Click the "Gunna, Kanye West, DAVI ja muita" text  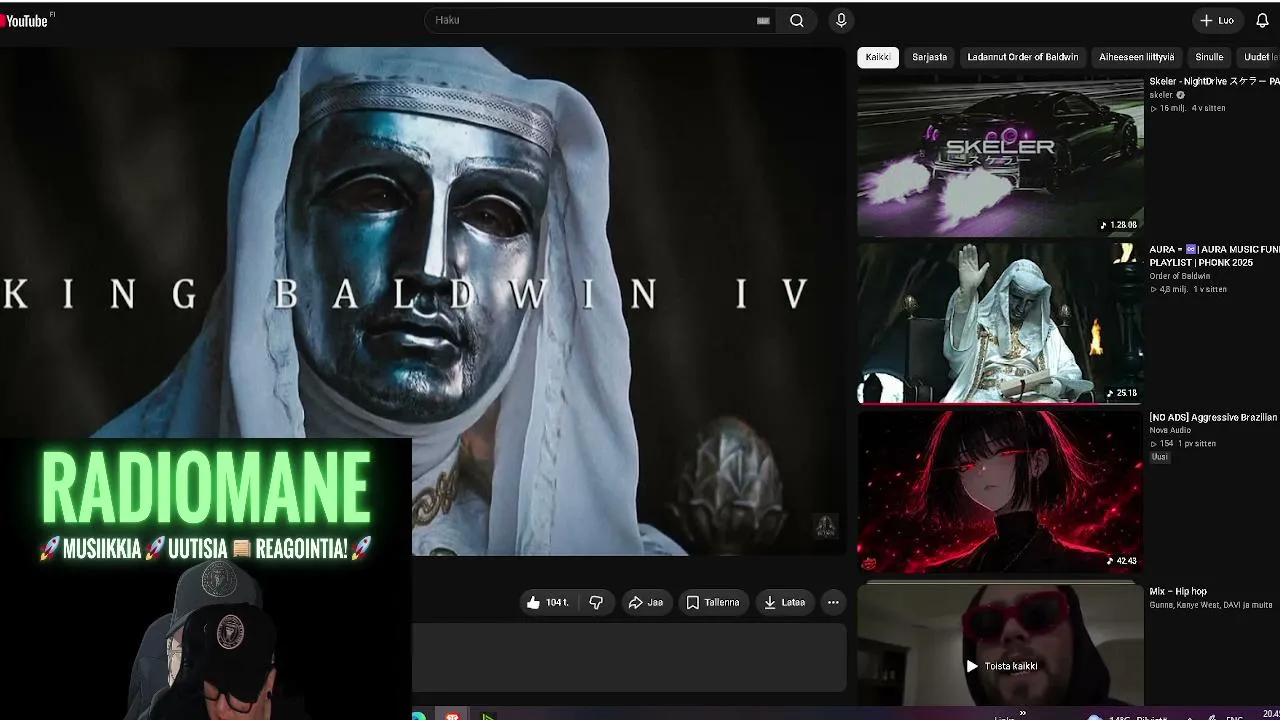tap(1211, 605)
